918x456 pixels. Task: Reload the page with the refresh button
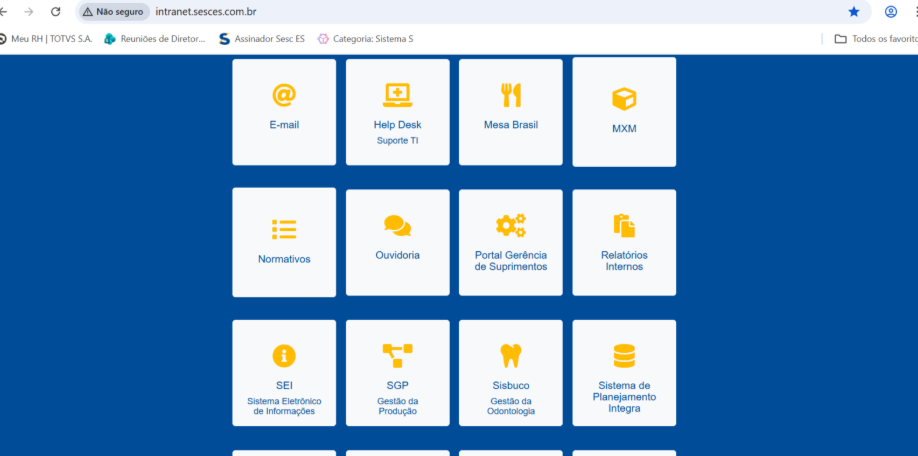(x=55, y=12)
